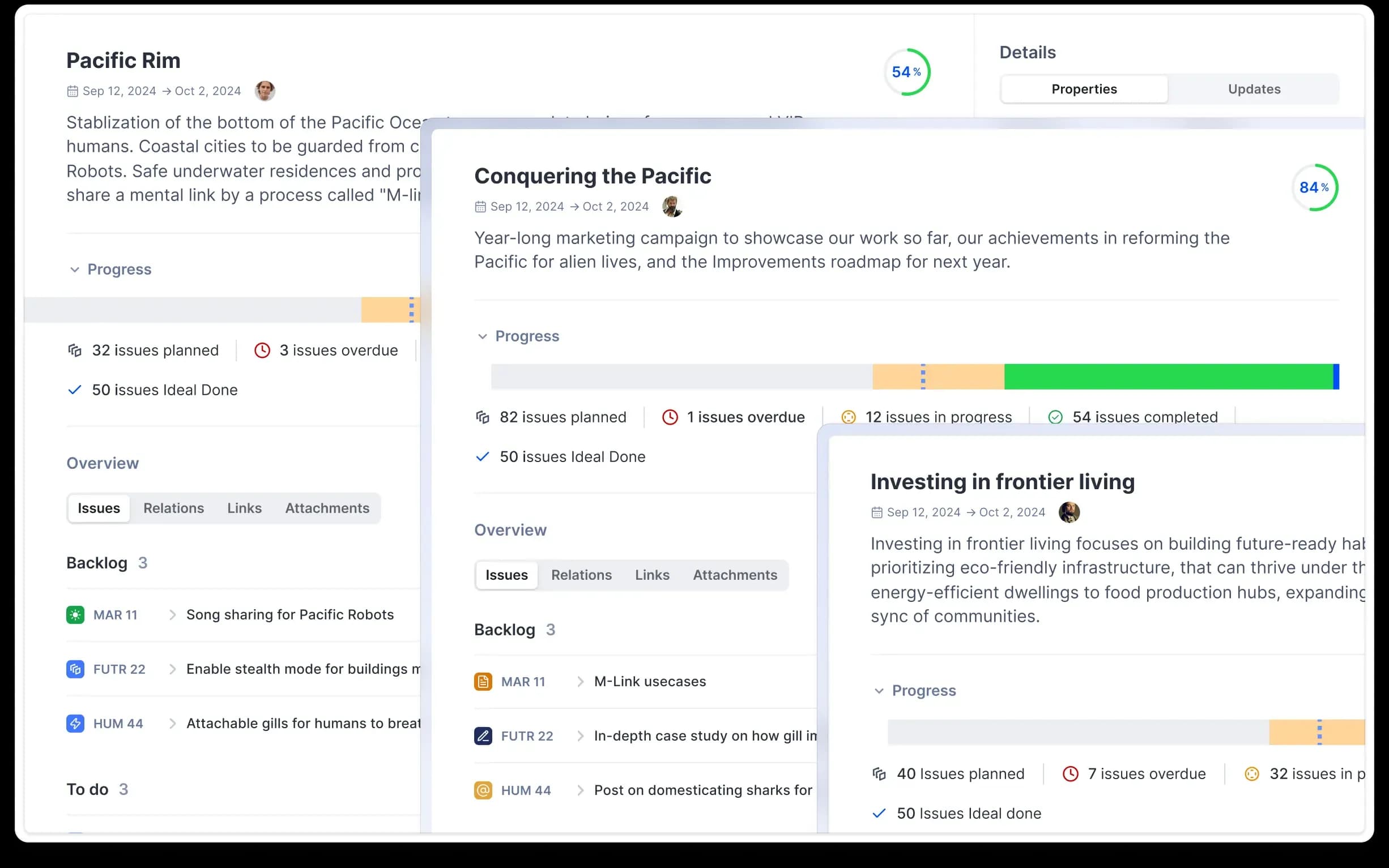Viewport: 1389px width, 868px height.
Task: Open Relations tab in Pacific Rim overview
Action: click(173, 508)
